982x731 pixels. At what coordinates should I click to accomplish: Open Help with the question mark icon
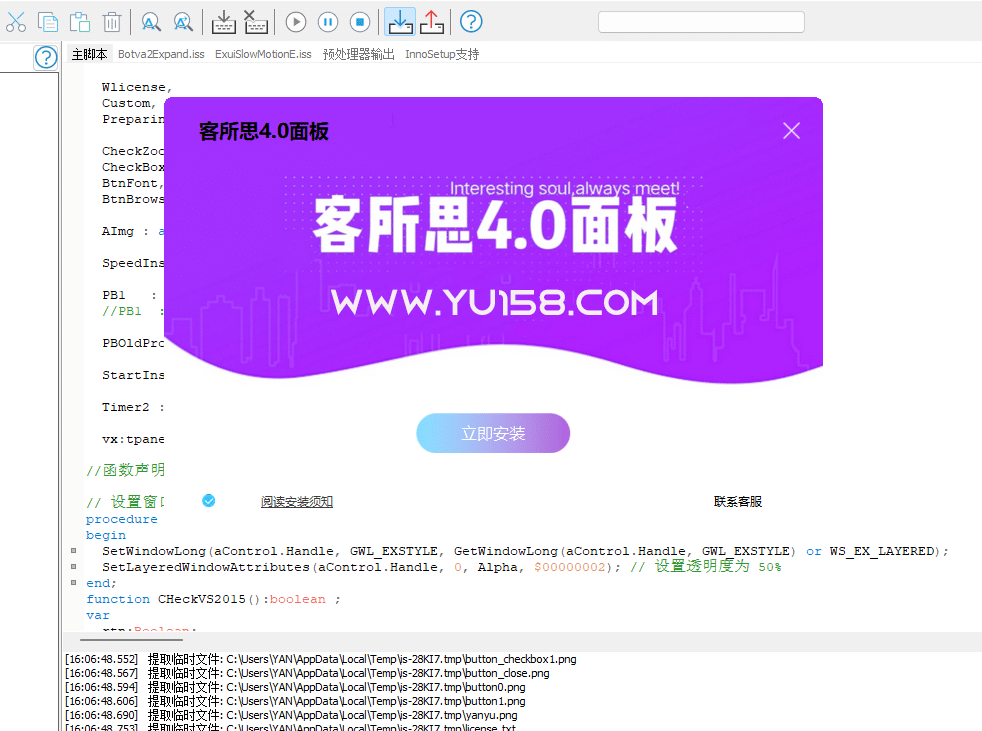click(x=470, y=21)
